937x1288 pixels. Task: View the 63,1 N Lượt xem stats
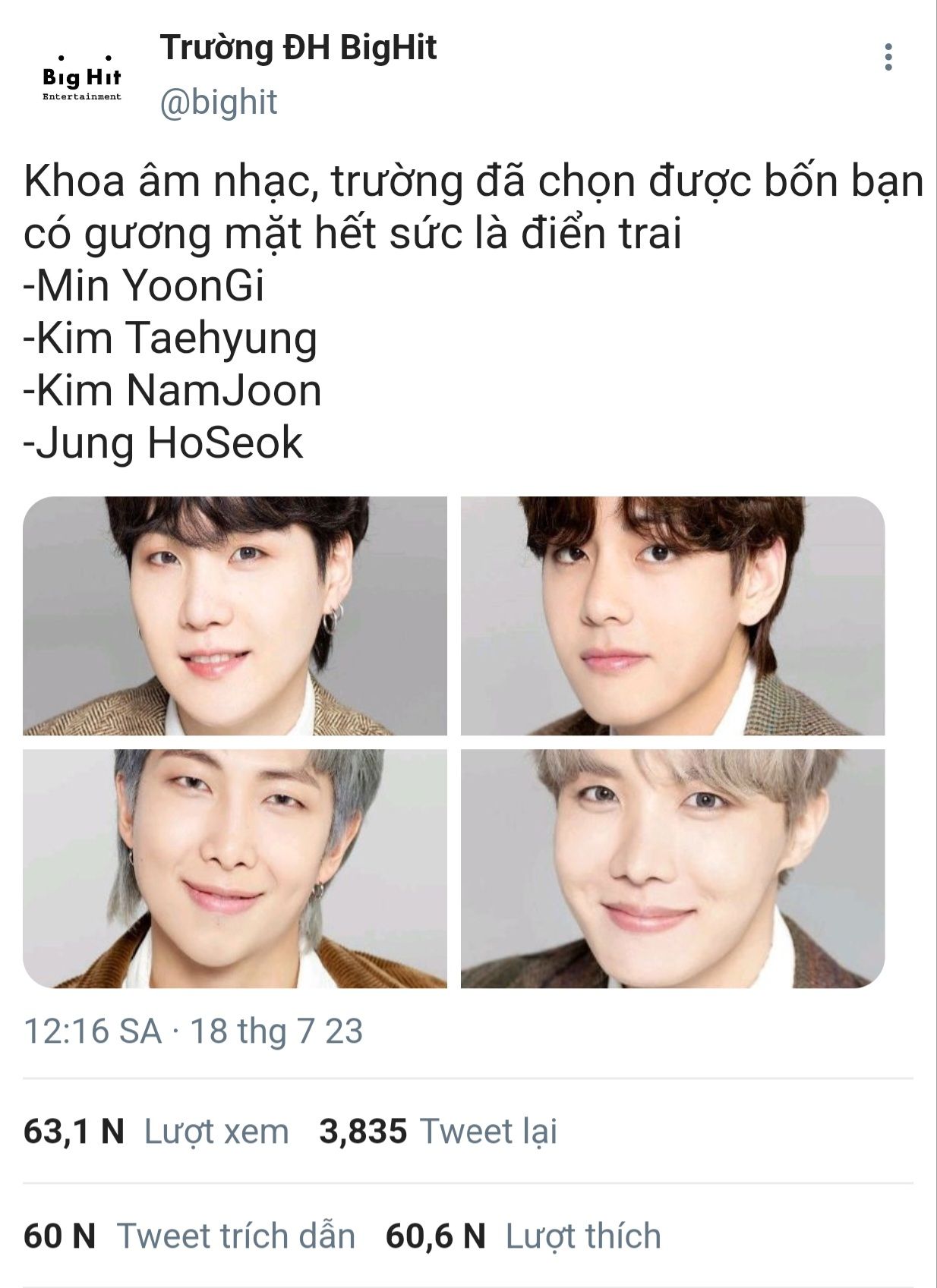[x=156, y=1131]
